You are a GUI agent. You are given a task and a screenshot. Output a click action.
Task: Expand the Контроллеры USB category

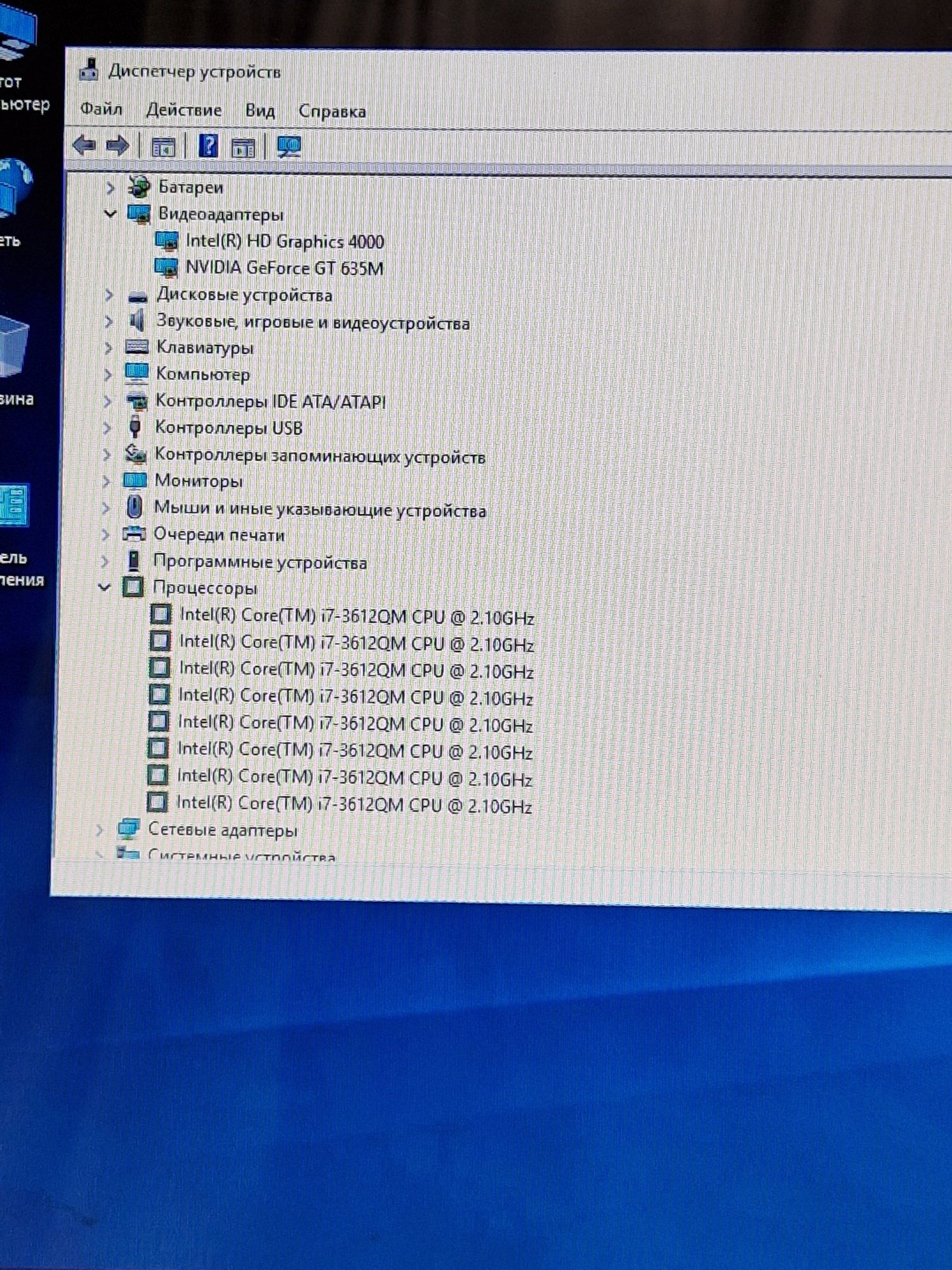[107, 428]
